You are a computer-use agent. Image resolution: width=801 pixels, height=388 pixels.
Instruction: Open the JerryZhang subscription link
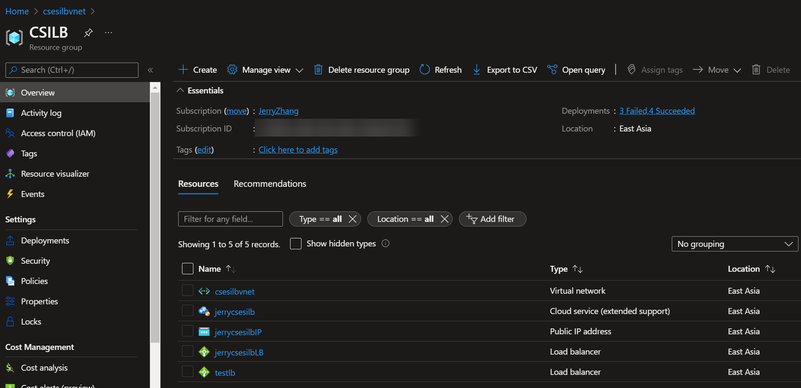[x=278, y=111]
